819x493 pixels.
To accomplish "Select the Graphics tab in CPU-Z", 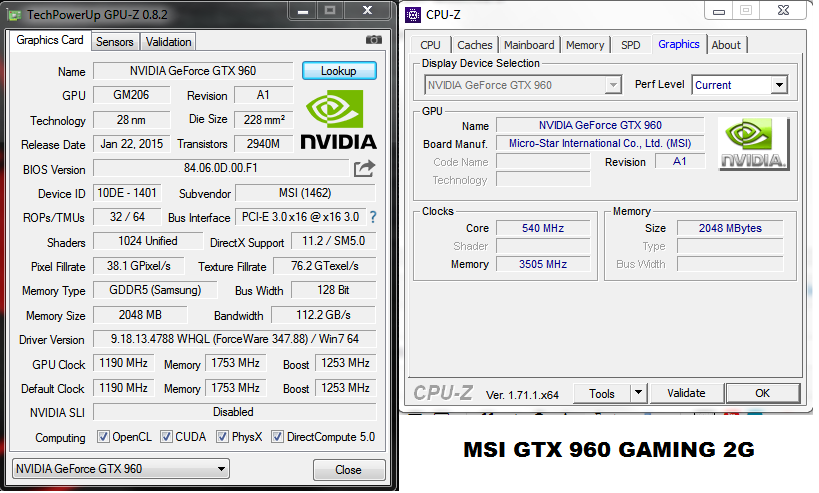I will (678, 44).
